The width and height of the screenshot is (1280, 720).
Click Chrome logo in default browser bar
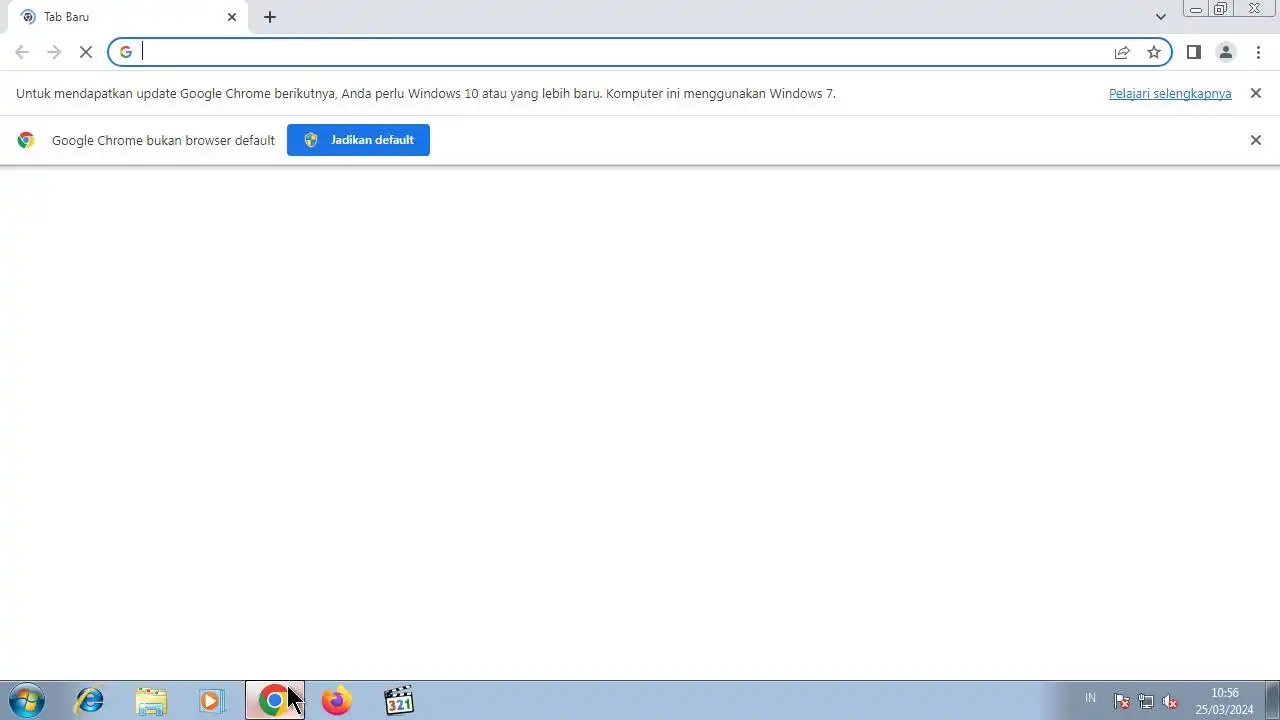pyautogui.click(x=26, y=140)
